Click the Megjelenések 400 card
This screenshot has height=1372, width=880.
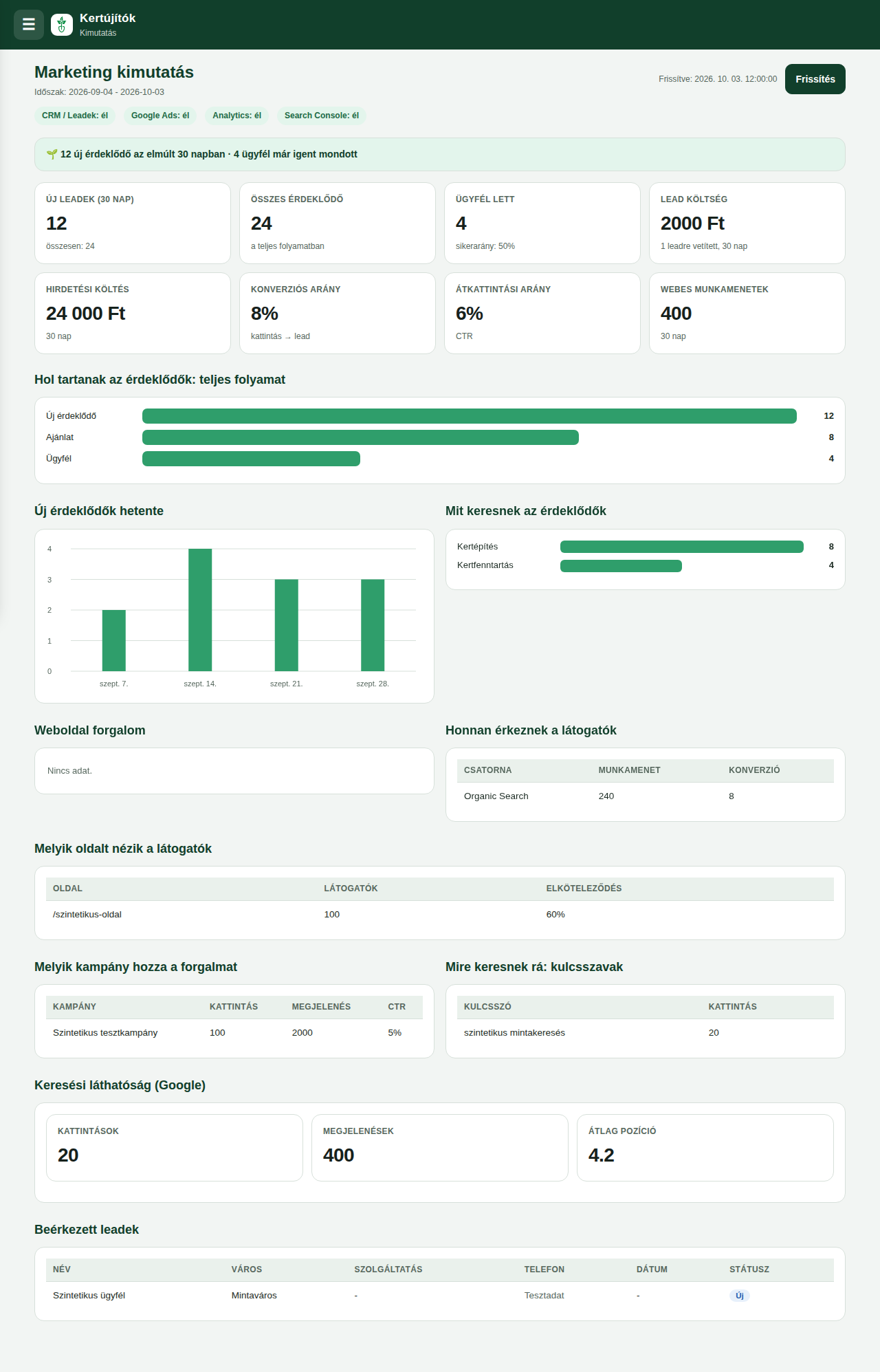[x=440, y=1148]
